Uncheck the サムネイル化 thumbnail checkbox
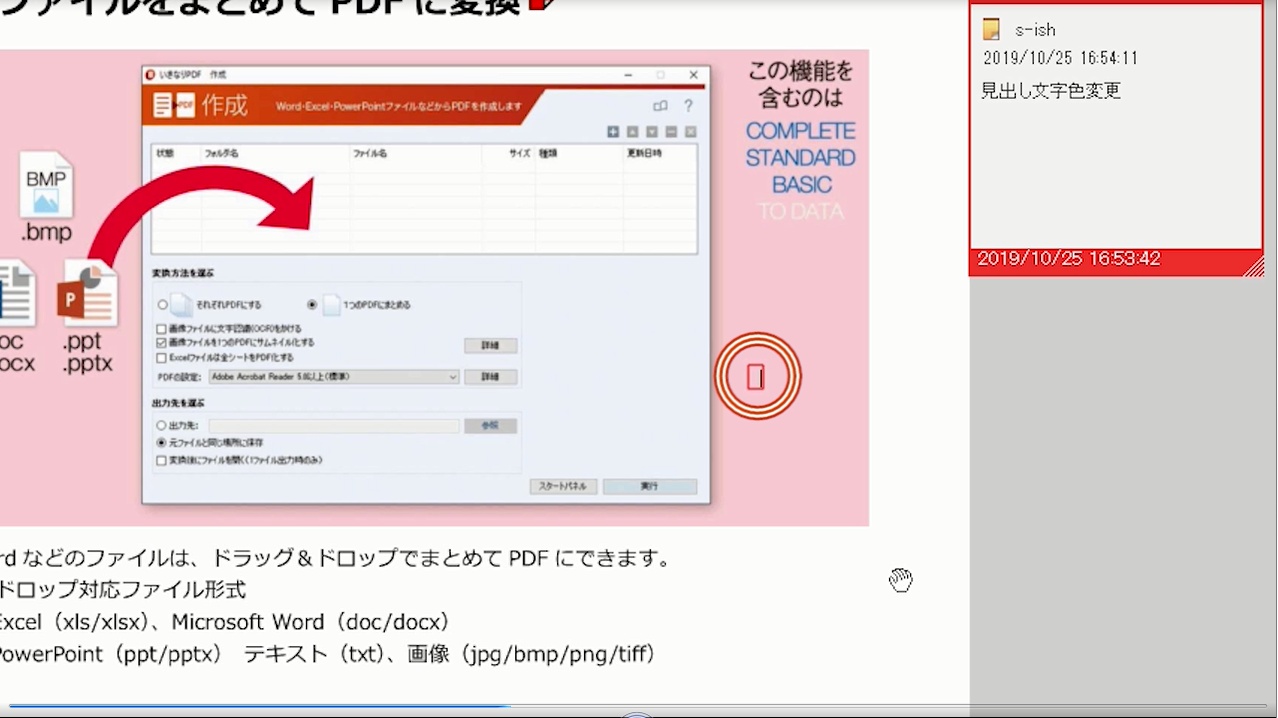The image size is (1278, 718). point(161,345)
